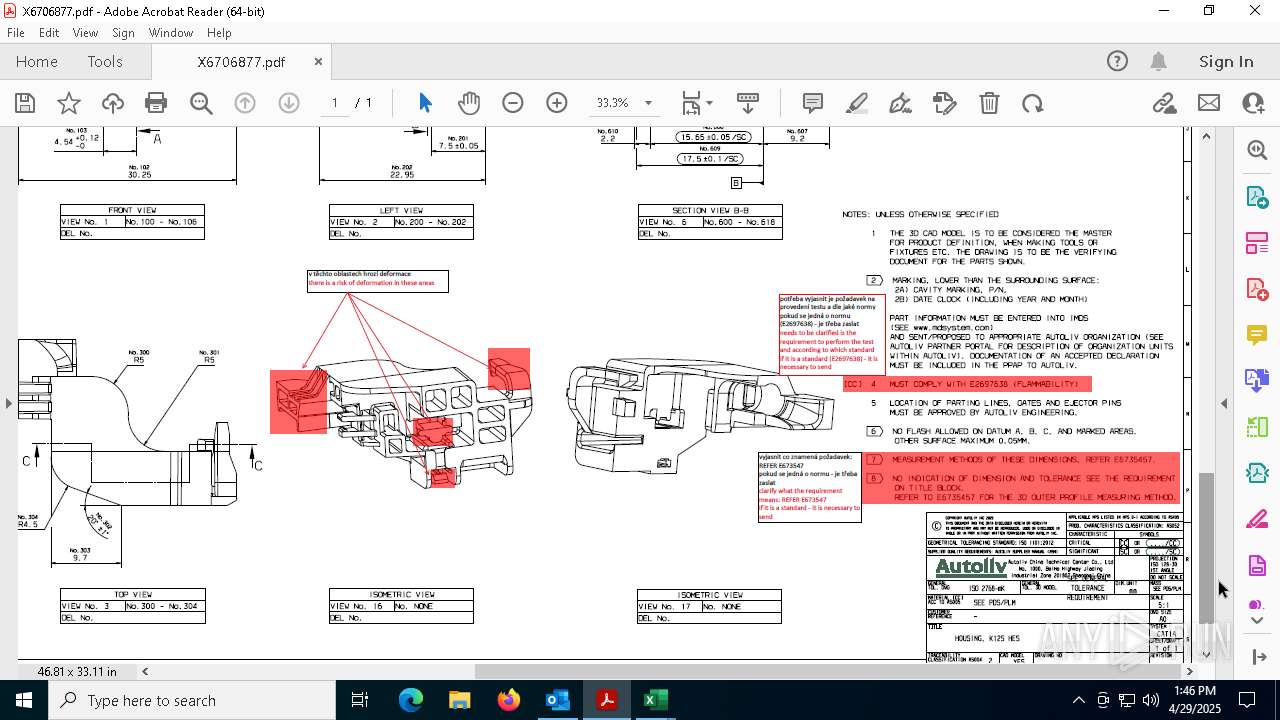Switch to the Tools tab
Screen dimensions: 1280x720
click(x=105, y=61)
